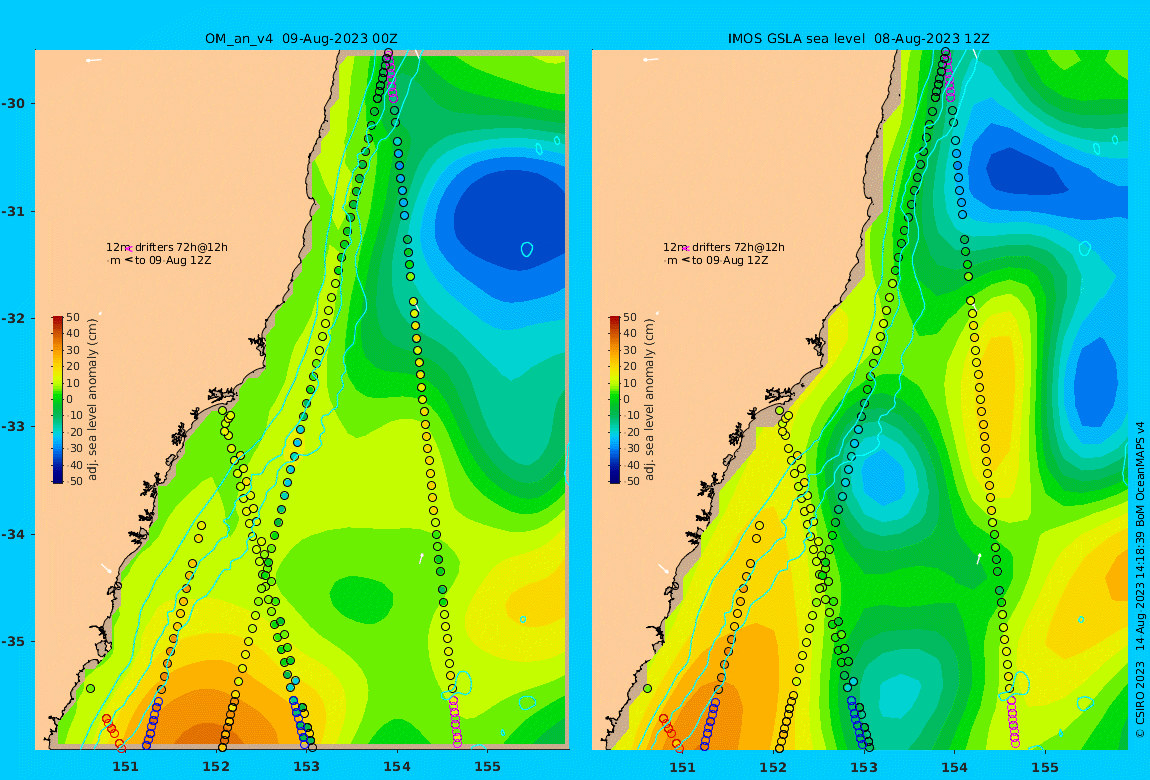Click the vertical CSIRO 2023 BoM OceanMAPS v4 credit
Image resolution: width=1150 pixels, height=780 pixels.
1140,579
